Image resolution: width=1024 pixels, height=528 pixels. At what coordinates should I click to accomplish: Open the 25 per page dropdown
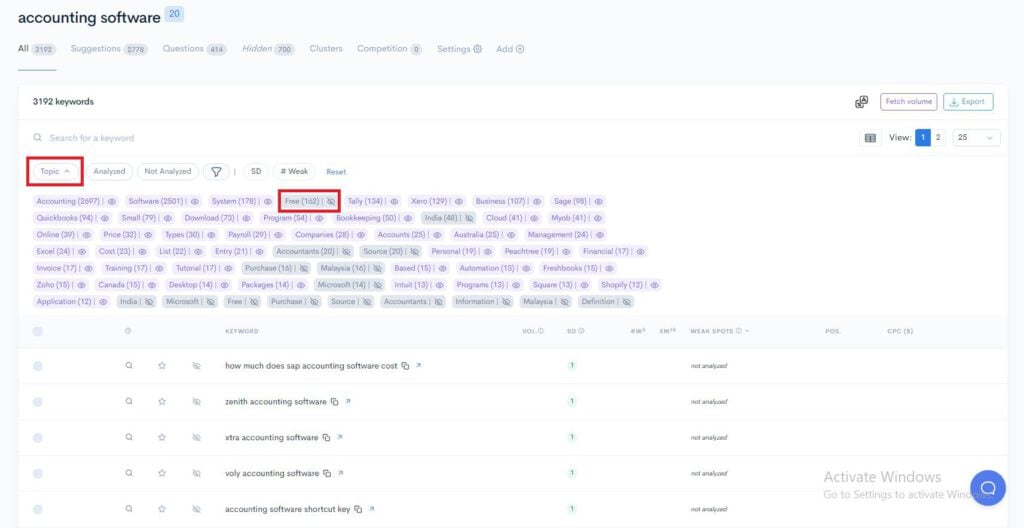976,138
